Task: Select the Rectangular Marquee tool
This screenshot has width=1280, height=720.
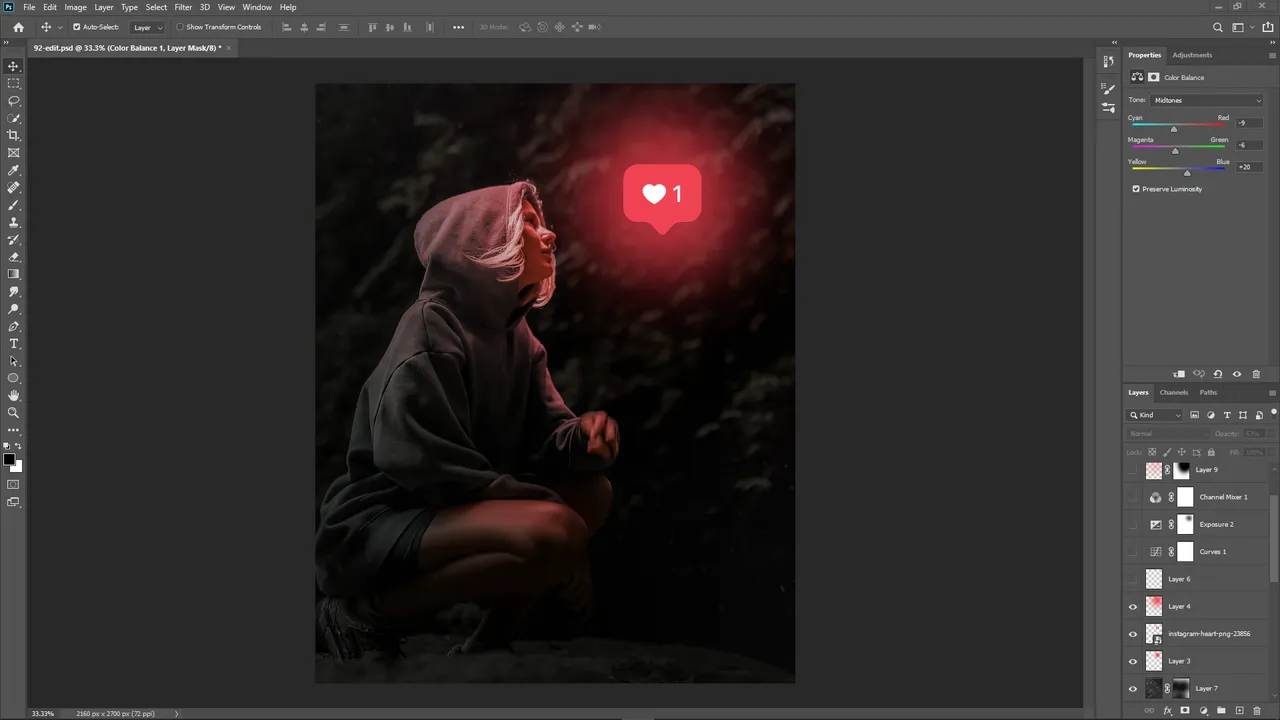Action: (x=13, y=83)
